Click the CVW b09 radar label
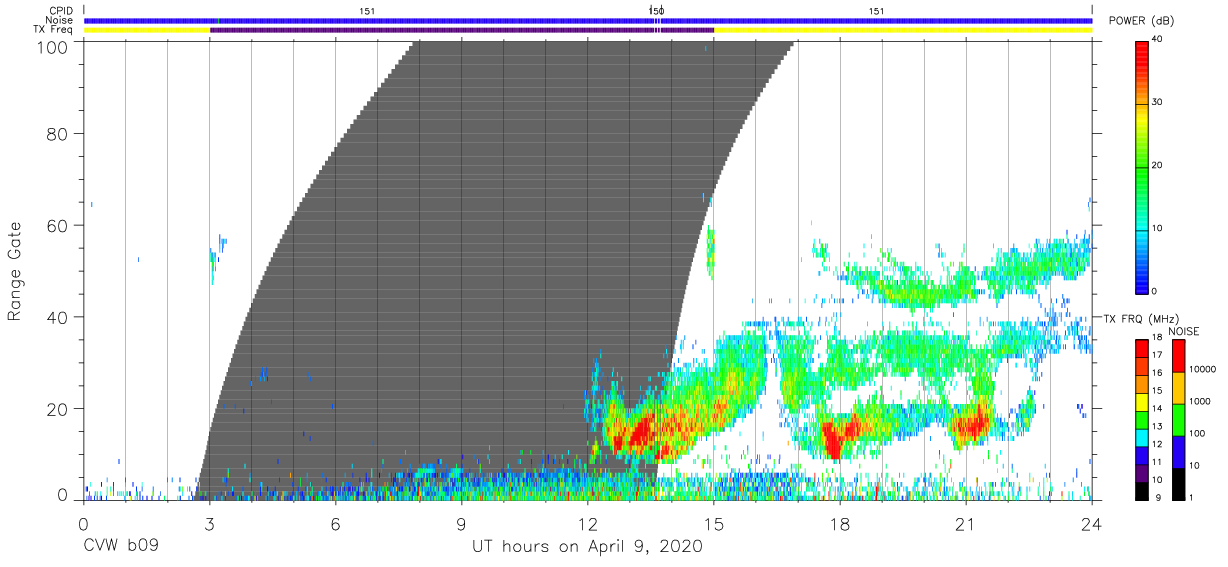The image size is (1228, 567). 119,547
